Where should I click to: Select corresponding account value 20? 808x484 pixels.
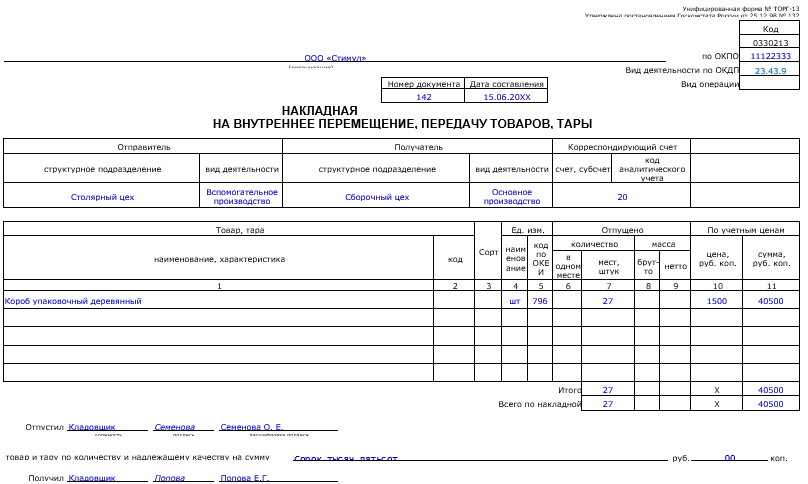click(622, 197)
